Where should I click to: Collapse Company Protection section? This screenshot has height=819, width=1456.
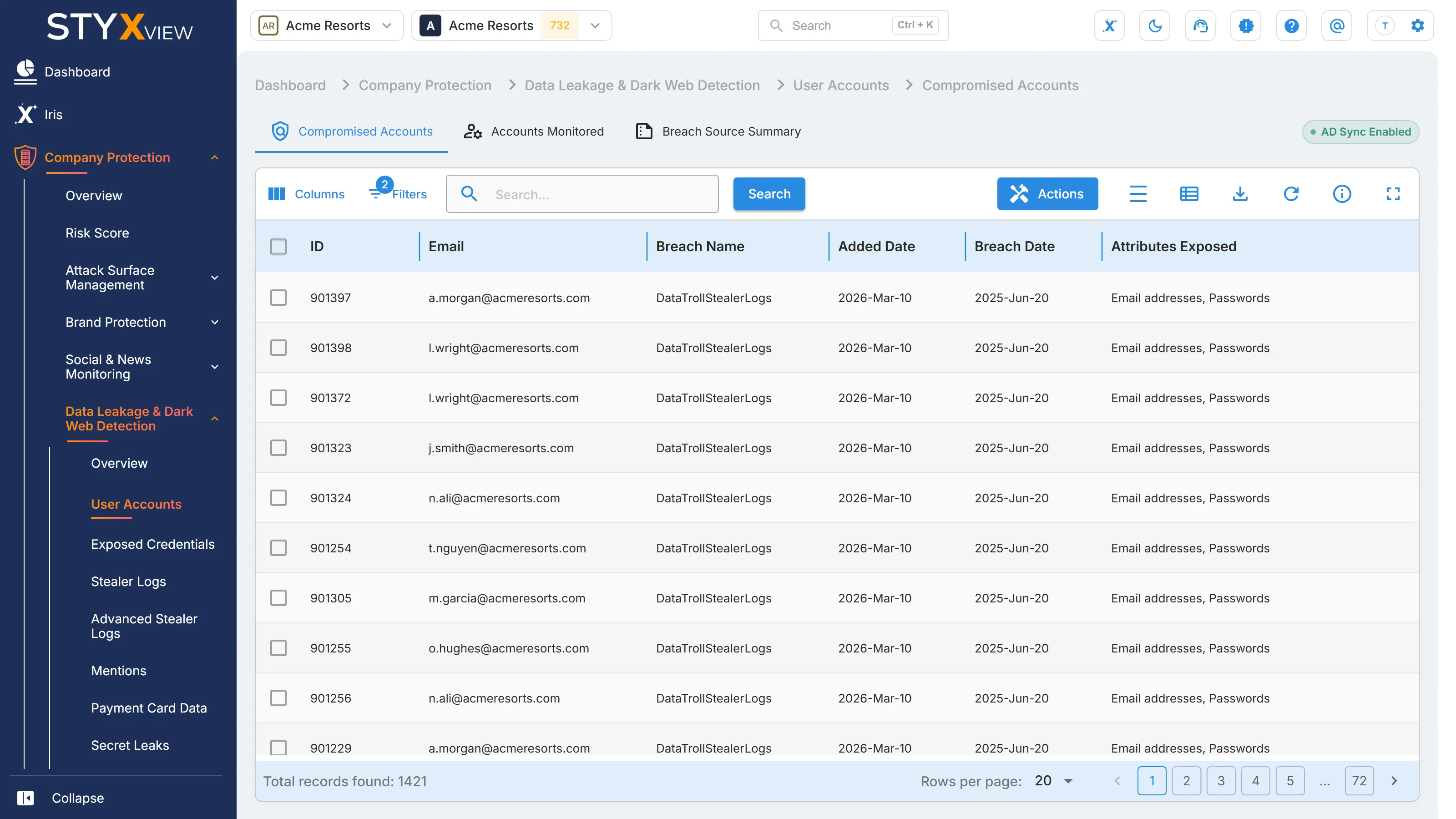[215, 158]
